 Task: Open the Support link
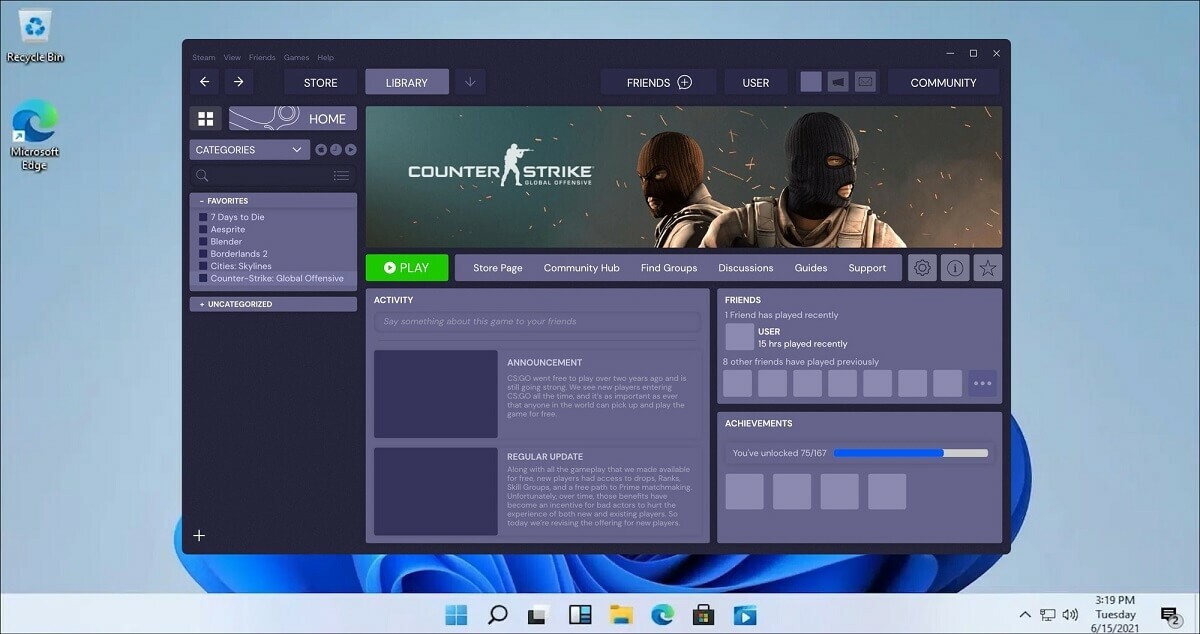click(867, 268)
